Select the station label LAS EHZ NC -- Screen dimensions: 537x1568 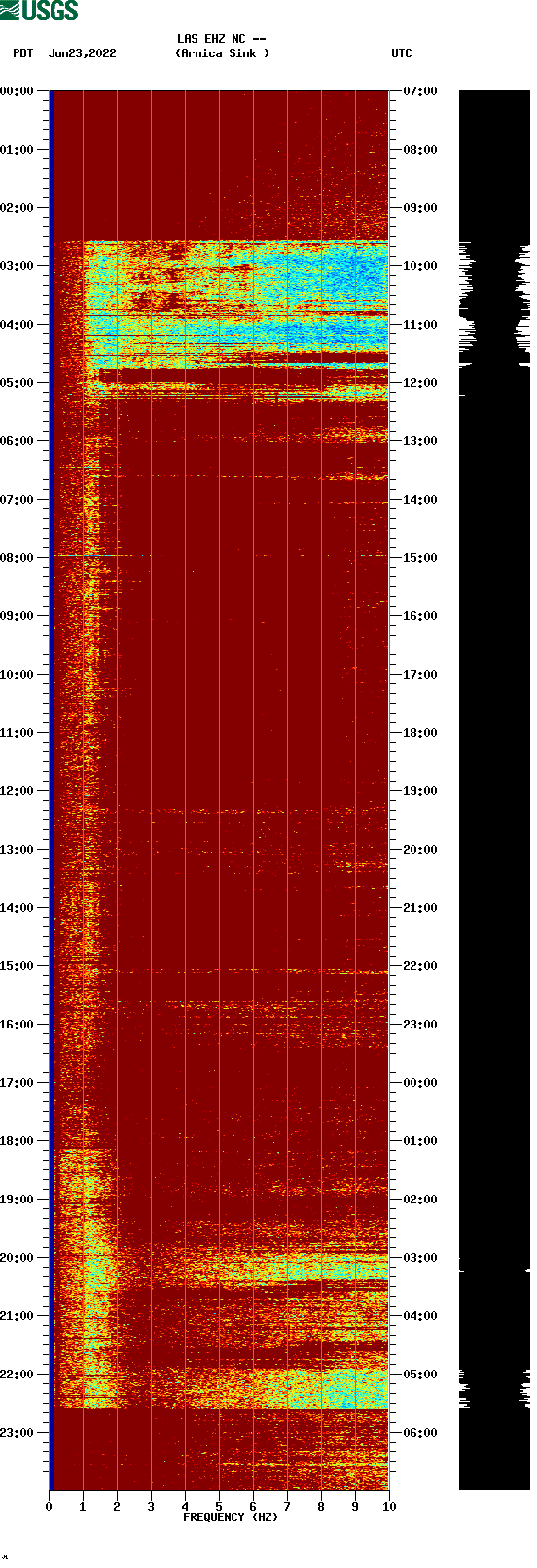click(222, 39)
